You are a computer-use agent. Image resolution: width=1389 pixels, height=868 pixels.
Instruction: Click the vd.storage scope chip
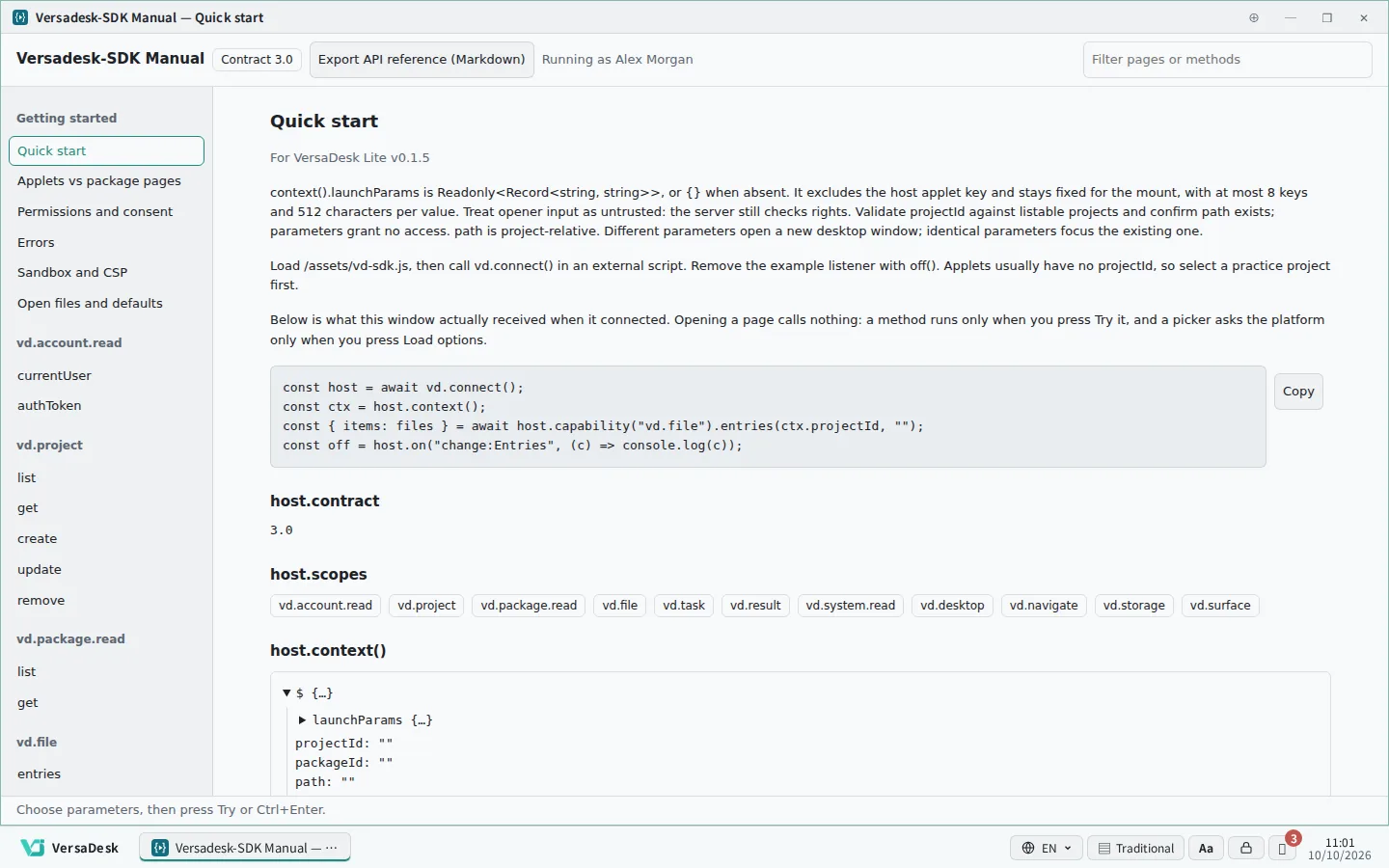click(1134, 606)
